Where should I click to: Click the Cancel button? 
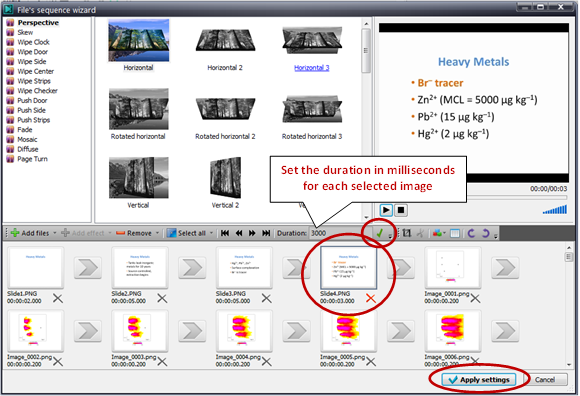click(x=545, y=380)
